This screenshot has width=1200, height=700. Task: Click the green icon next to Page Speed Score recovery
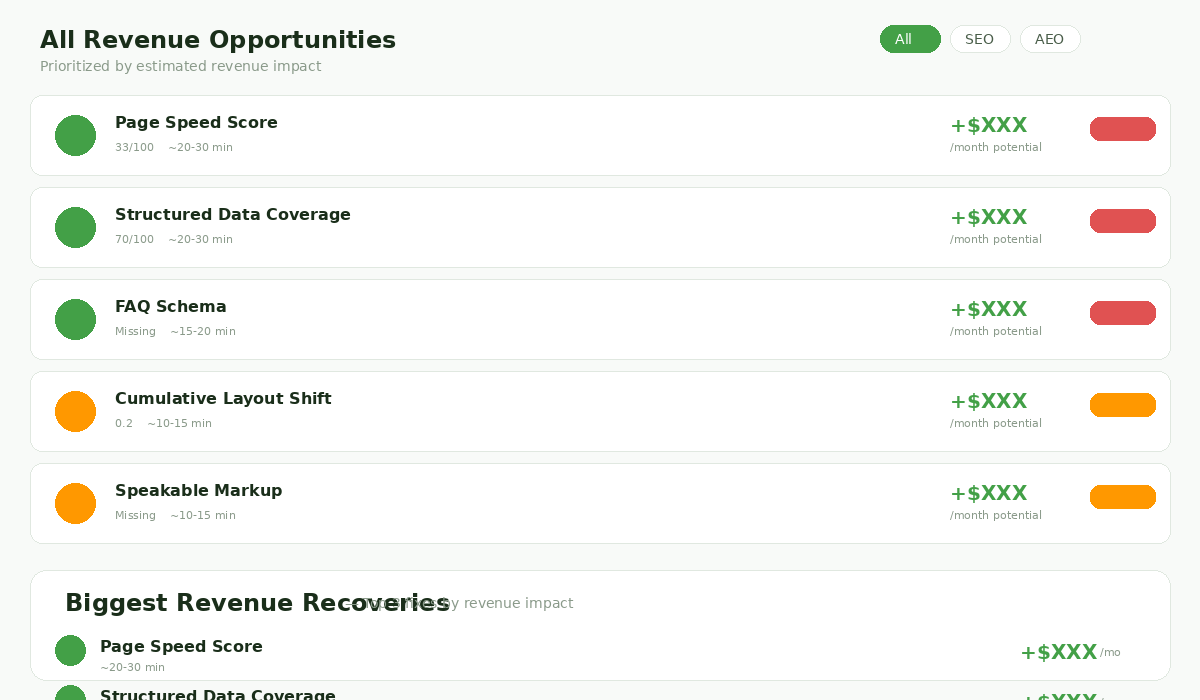[x=70, y=650]
